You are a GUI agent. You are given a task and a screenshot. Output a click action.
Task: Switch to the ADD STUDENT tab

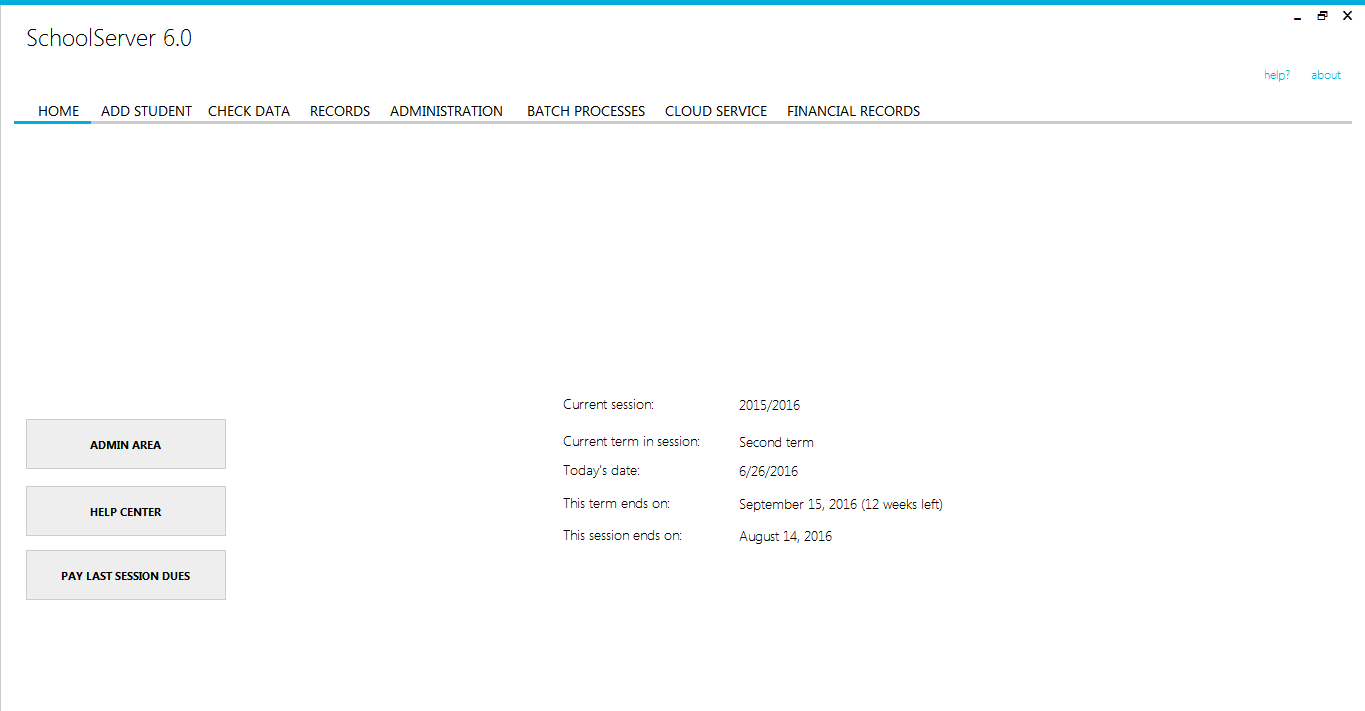(x=146, y=111)
